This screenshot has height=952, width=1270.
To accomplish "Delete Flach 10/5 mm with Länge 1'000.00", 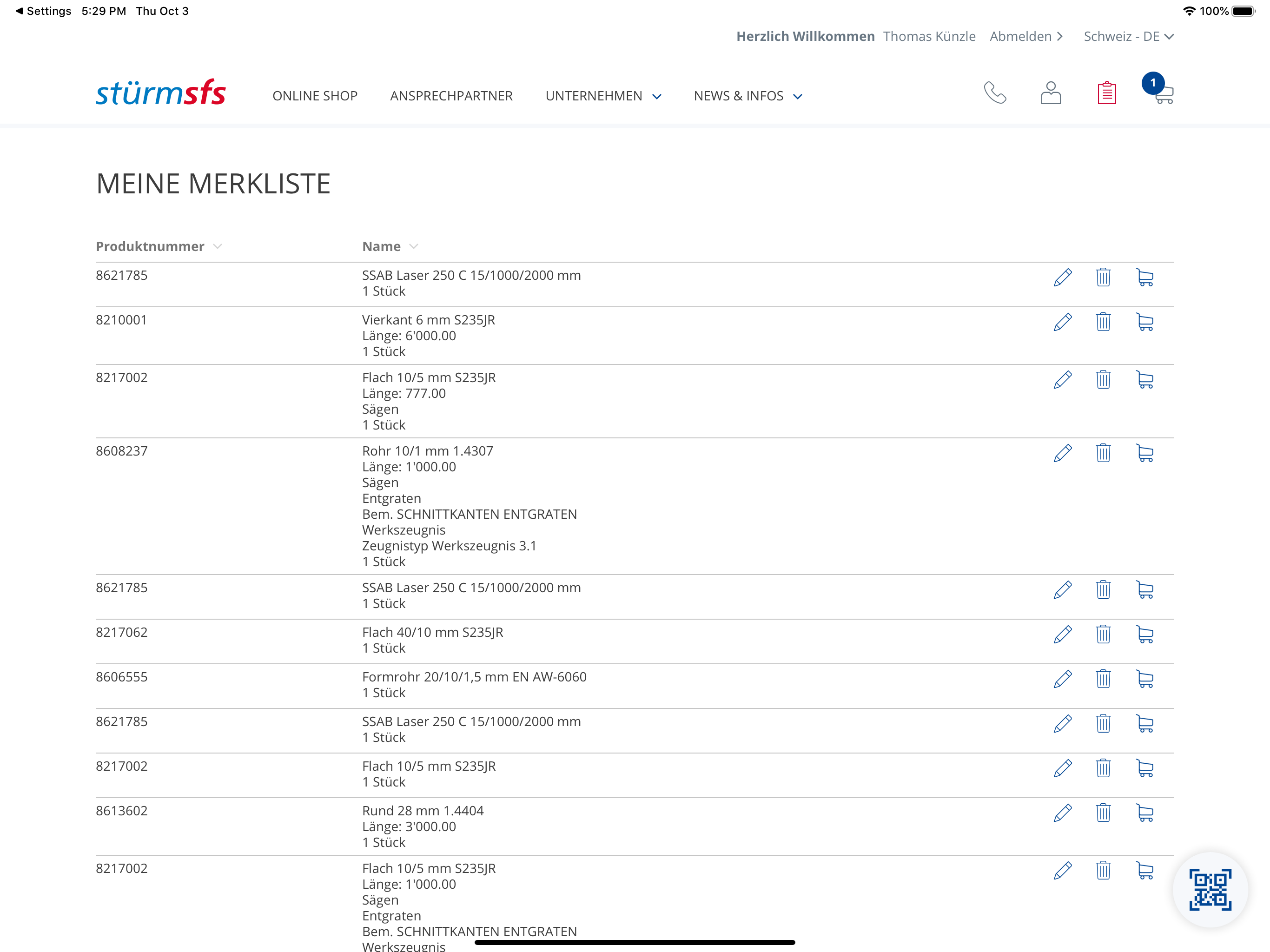I will [x=1103, y=871].
